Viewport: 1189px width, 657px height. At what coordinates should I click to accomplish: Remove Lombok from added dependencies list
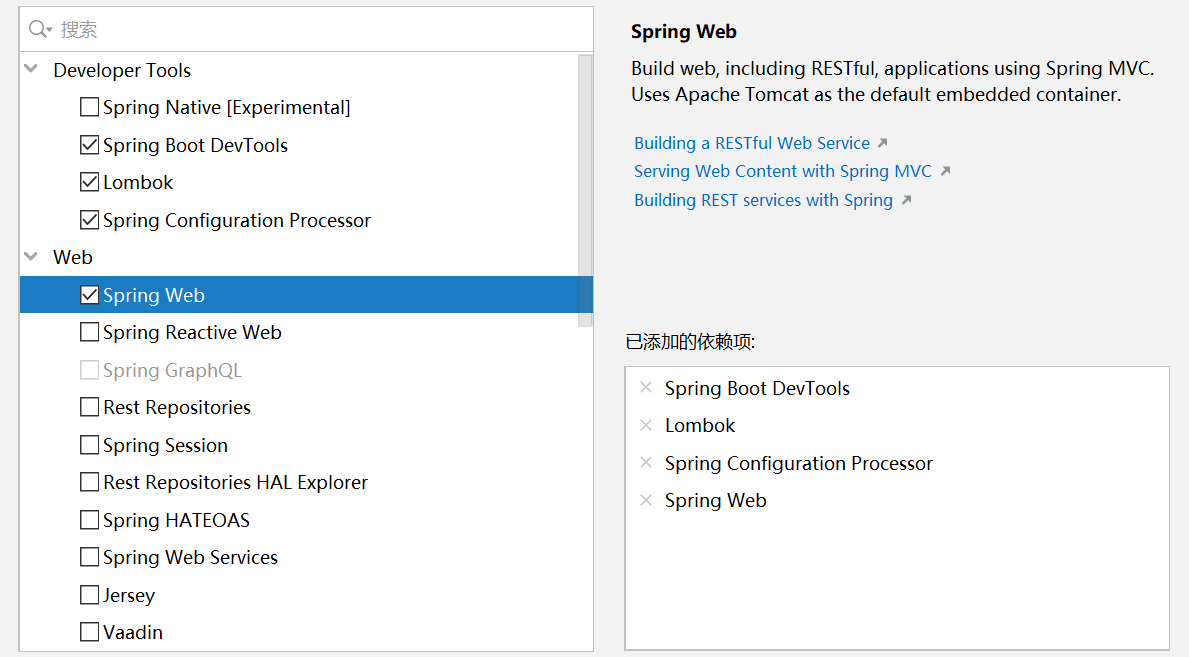tap(646, 425)
